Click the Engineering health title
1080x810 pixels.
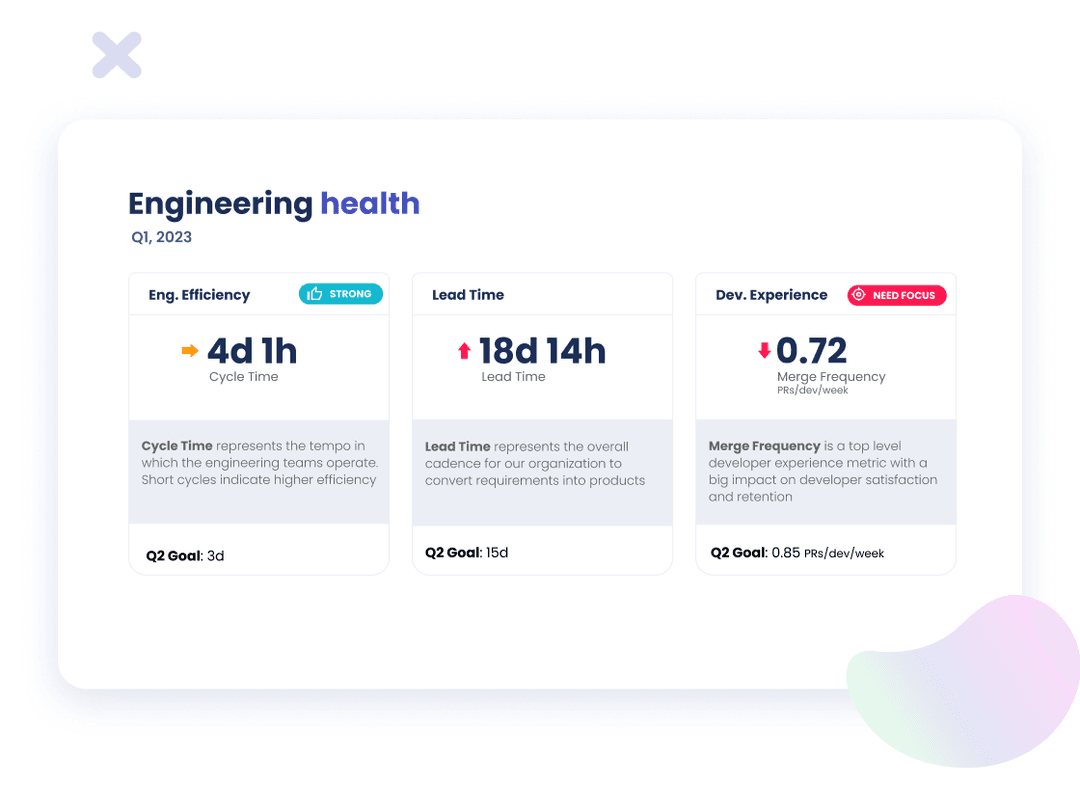(x=274, y=204)
